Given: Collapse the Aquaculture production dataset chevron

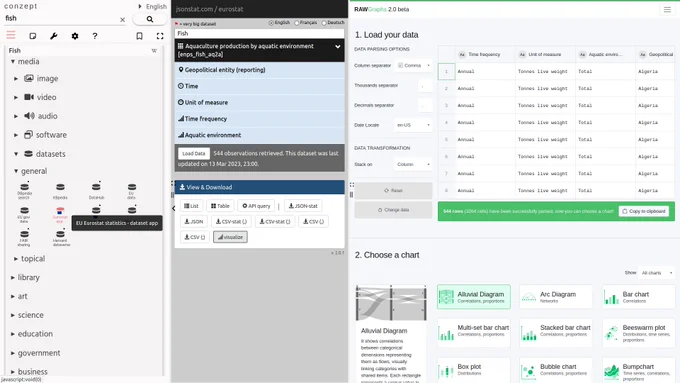Looking at the screenshot, I should click(x=337, y=46).
